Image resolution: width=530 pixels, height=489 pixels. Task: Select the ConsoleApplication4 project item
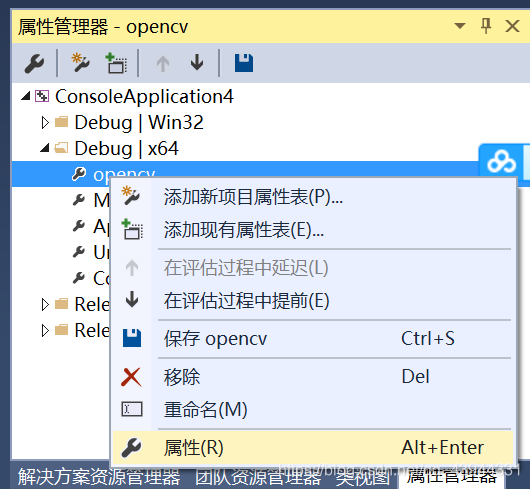(x=144, y=97)
